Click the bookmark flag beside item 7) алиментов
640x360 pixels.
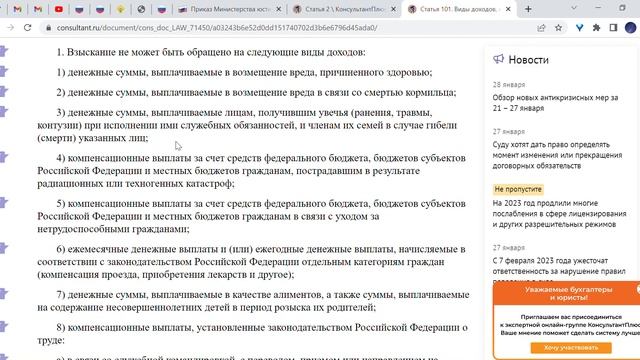[4, 293]
